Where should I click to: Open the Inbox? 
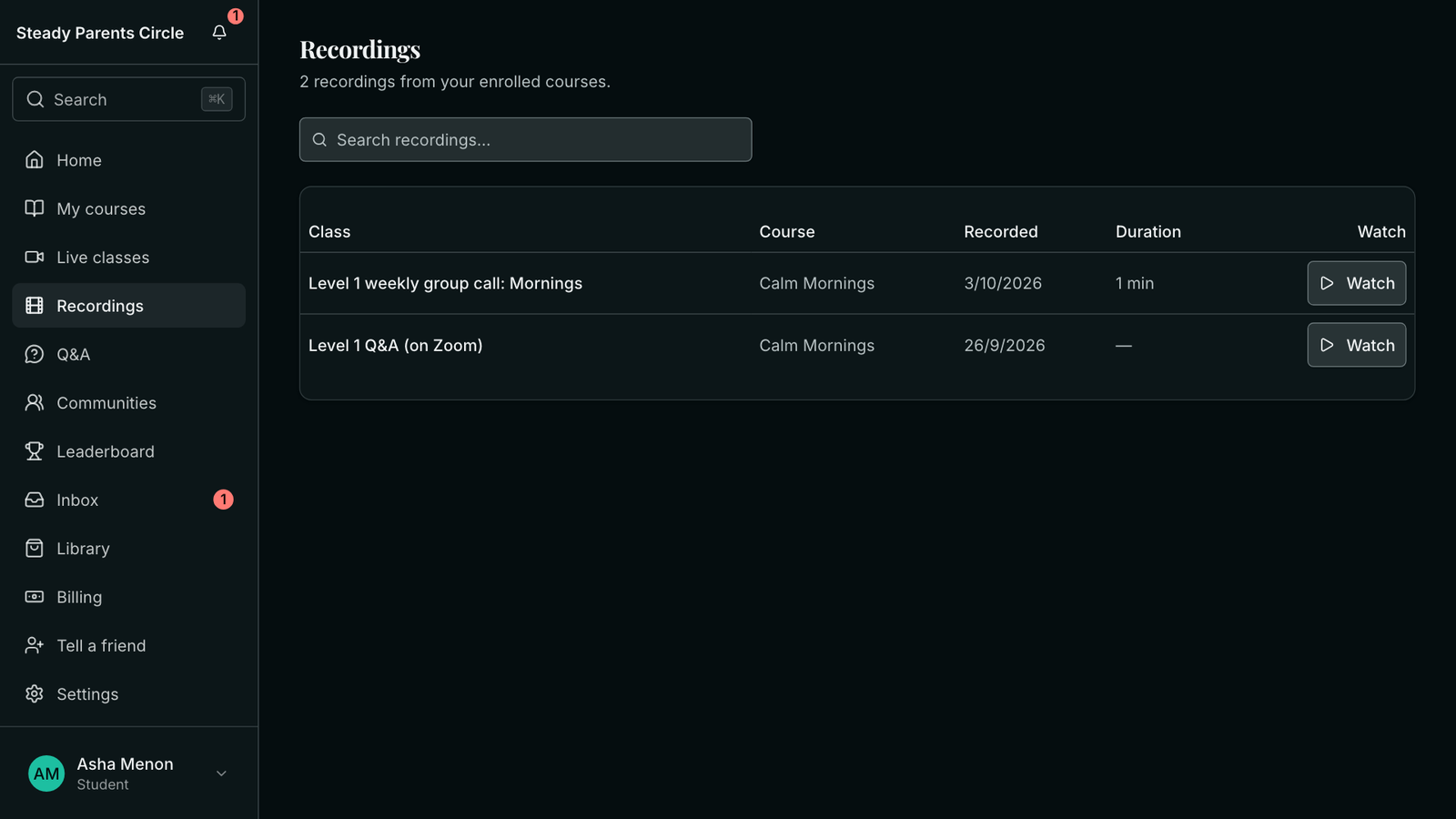(129, 500)
